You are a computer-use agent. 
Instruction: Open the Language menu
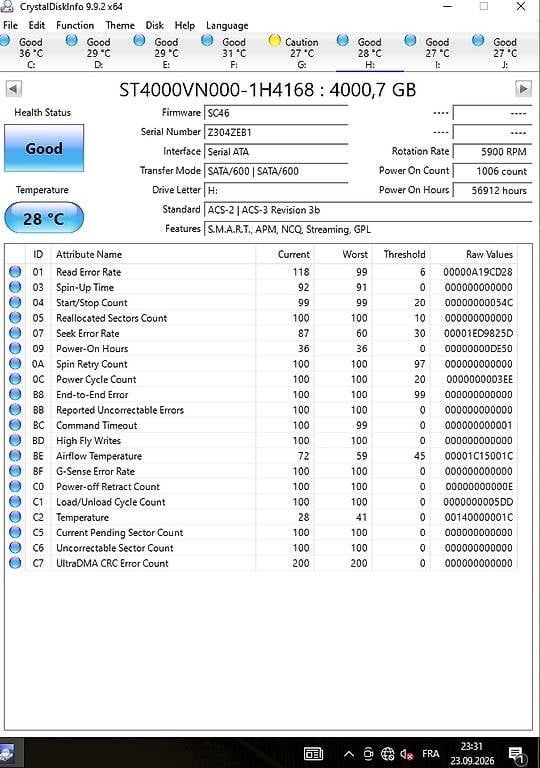click(x=227, y=25)
